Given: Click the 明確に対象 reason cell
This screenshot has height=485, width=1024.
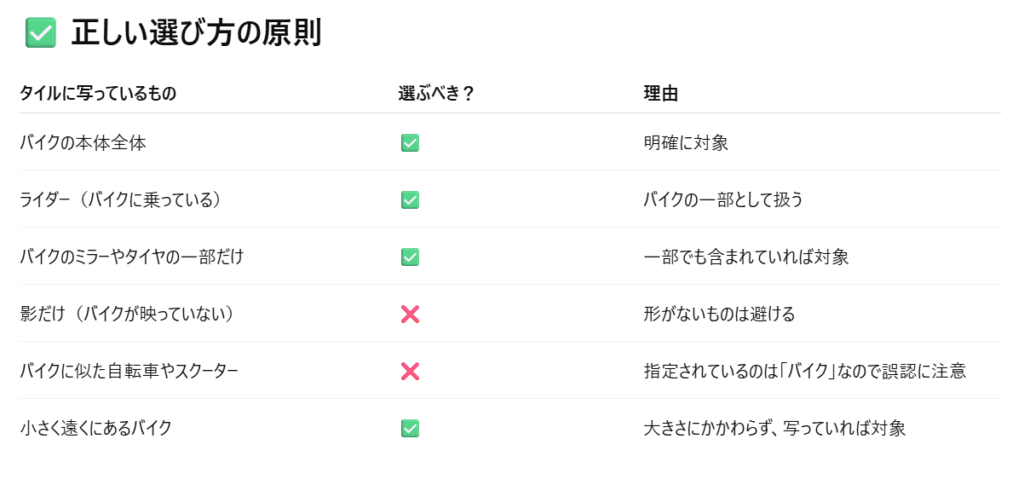Looking at the screenshot, I should click(686, 143).
